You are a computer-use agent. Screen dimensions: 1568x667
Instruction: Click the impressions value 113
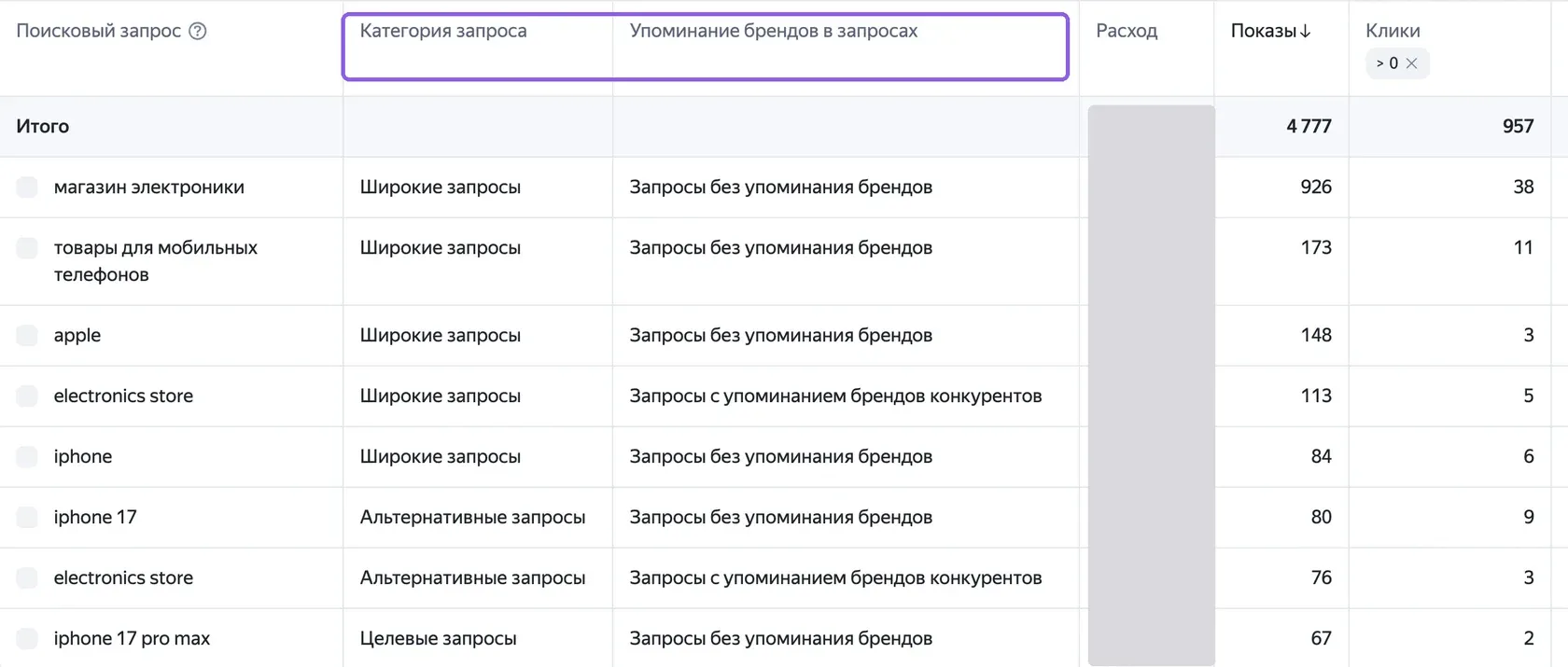coord(1316,396)
